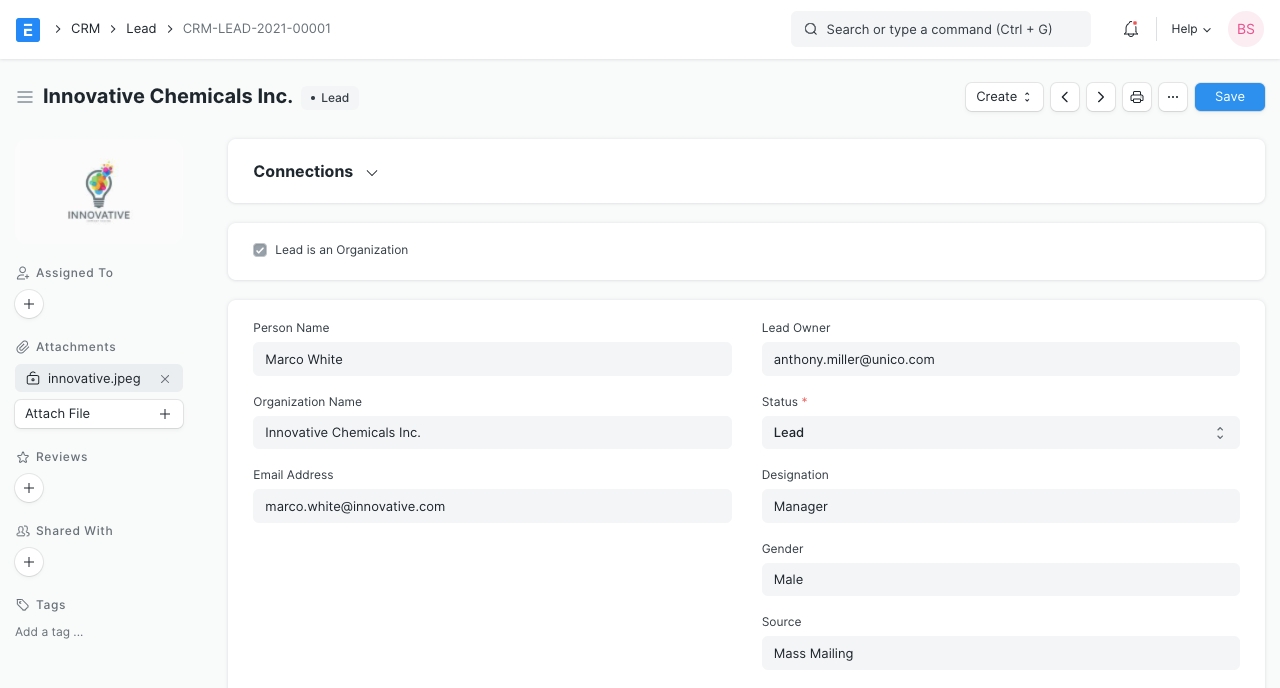Add an assignee under Assigned To
Image resolution: width=1280 pixels, height=688 pixels.
(x=29, y=304)
